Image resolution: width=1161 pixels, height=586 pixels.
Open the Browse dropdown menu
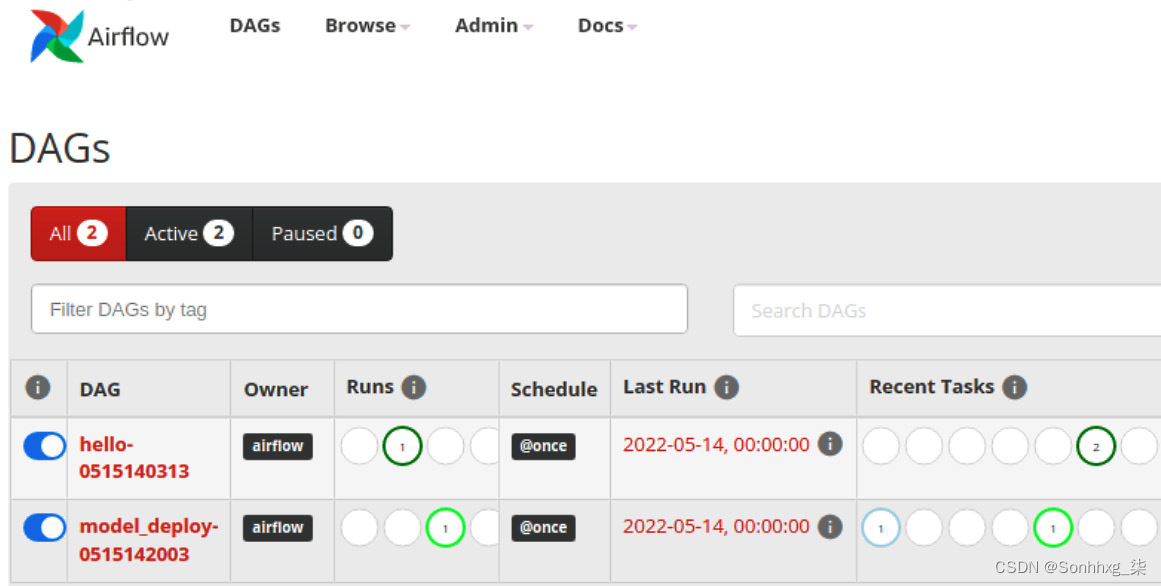pyautogui.click(x=367, y=26)
